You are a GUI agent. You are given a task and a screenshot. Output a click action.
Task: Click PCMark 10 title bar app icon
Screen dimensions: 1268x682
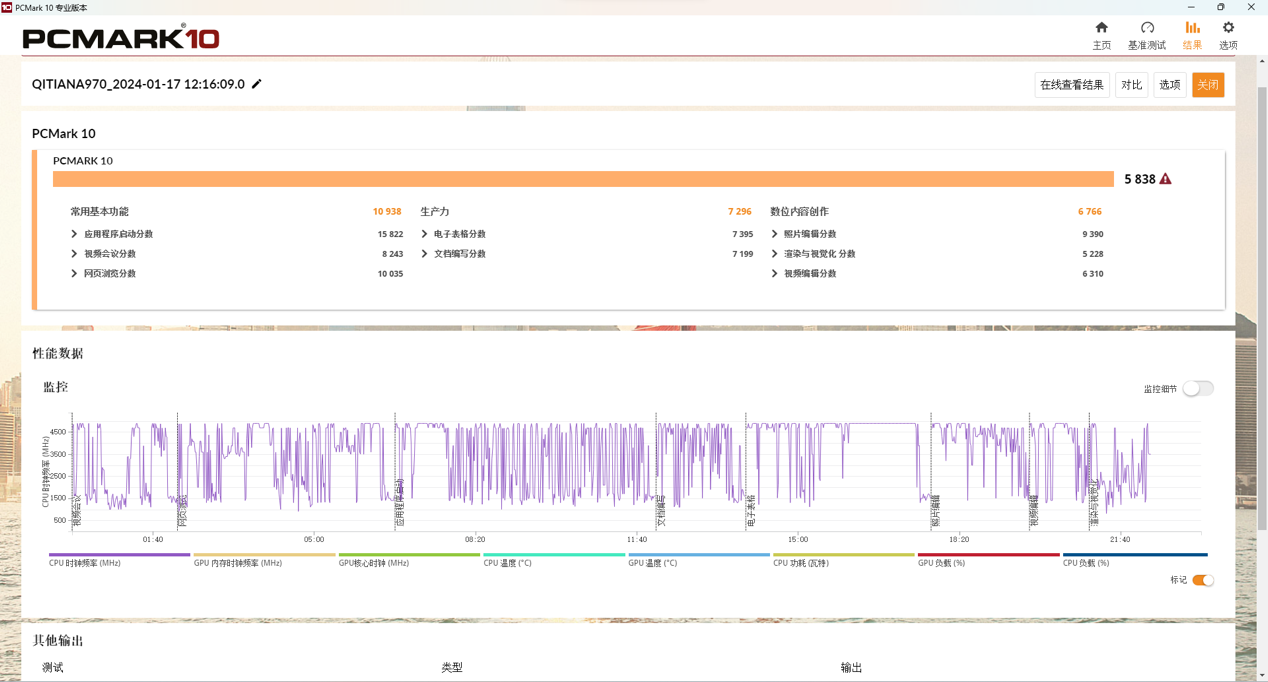(7, 7)
